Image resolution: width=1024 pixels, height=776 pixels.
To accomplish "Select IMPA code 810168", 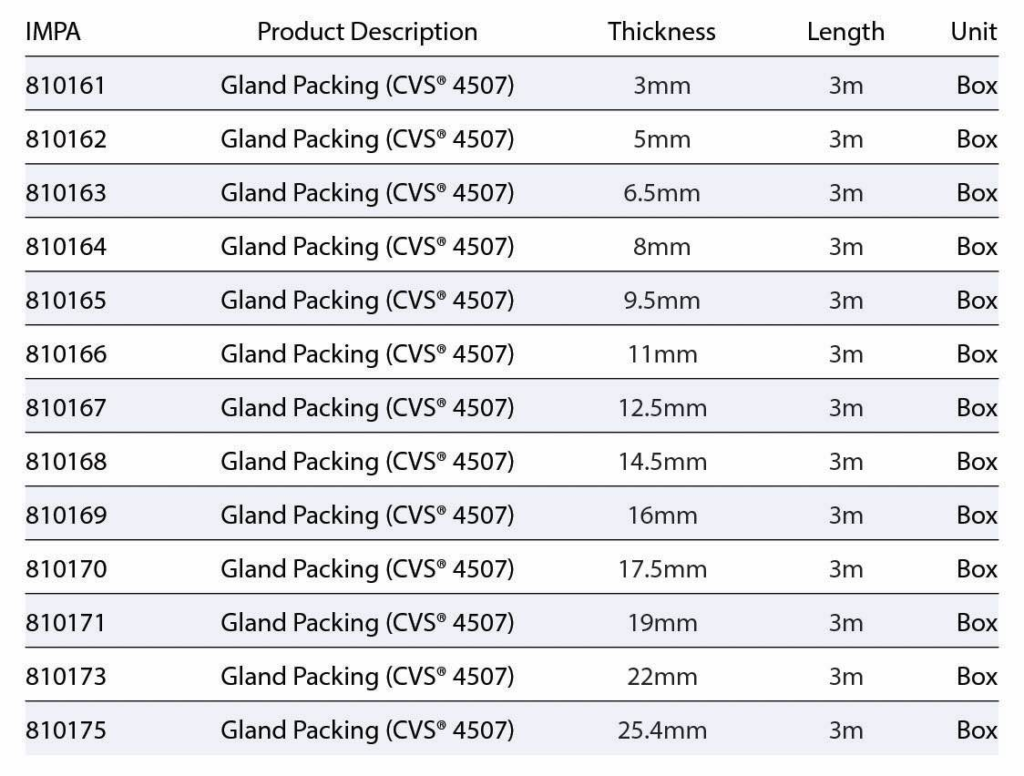I will point(65,462).
